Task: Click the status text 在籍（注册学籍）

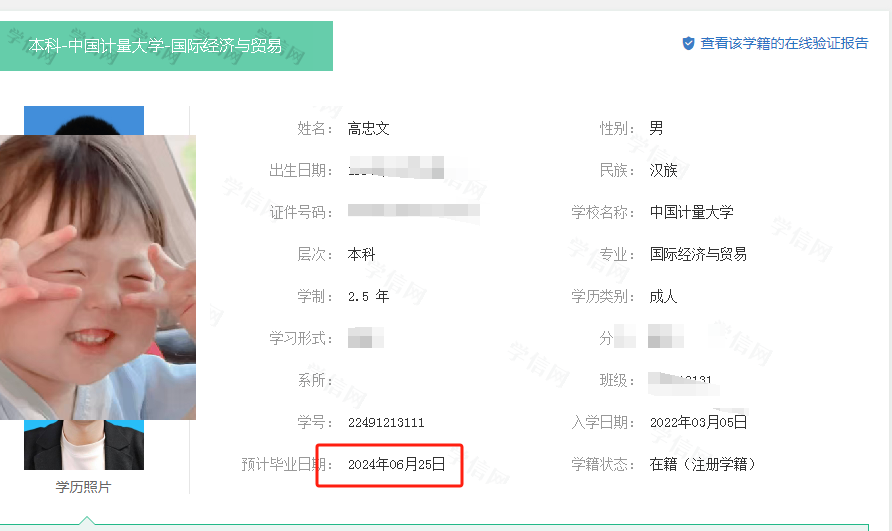Action: [702, 464]
